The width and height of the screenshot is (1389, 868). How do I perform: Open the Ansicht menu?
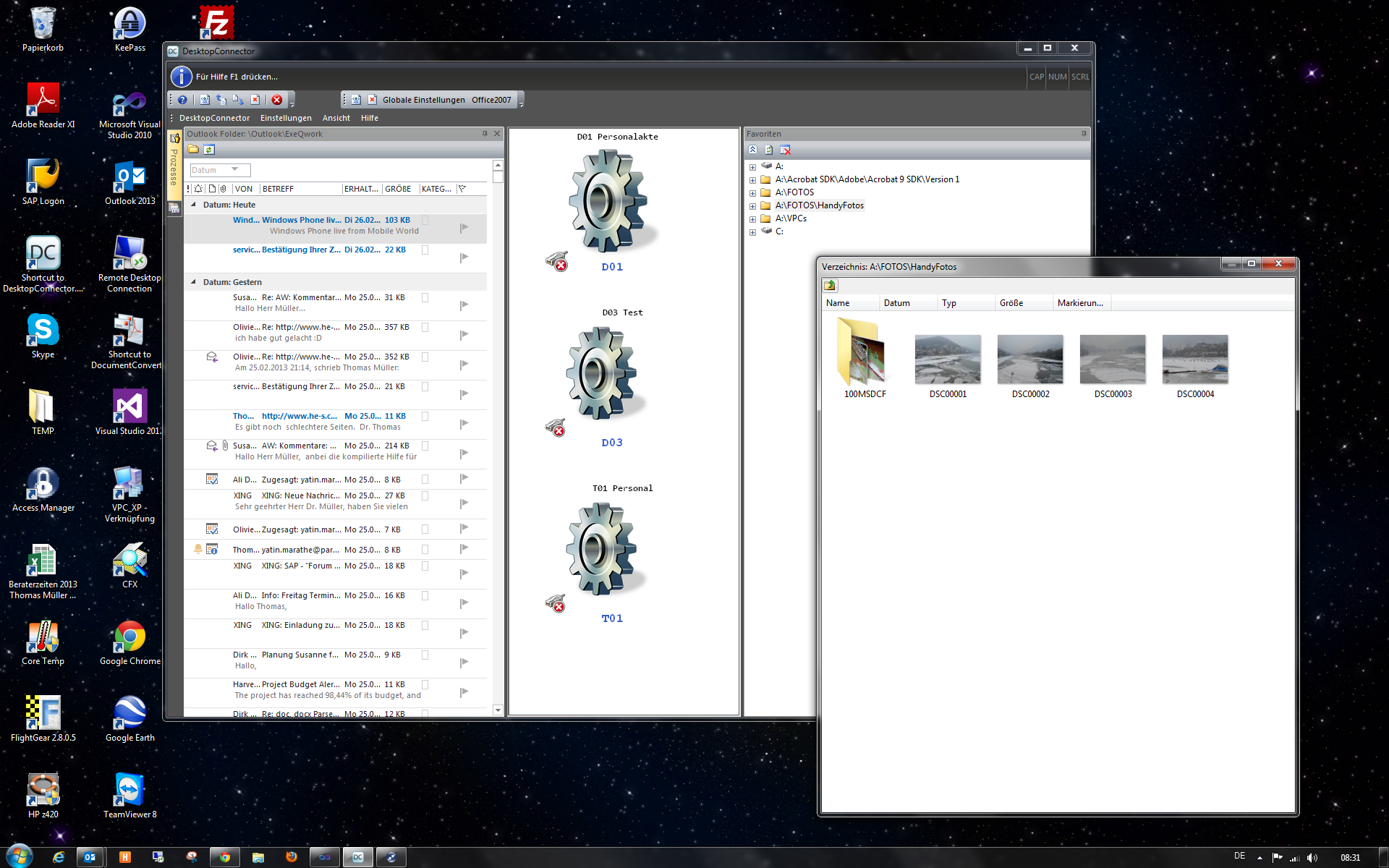coord(336,118)
